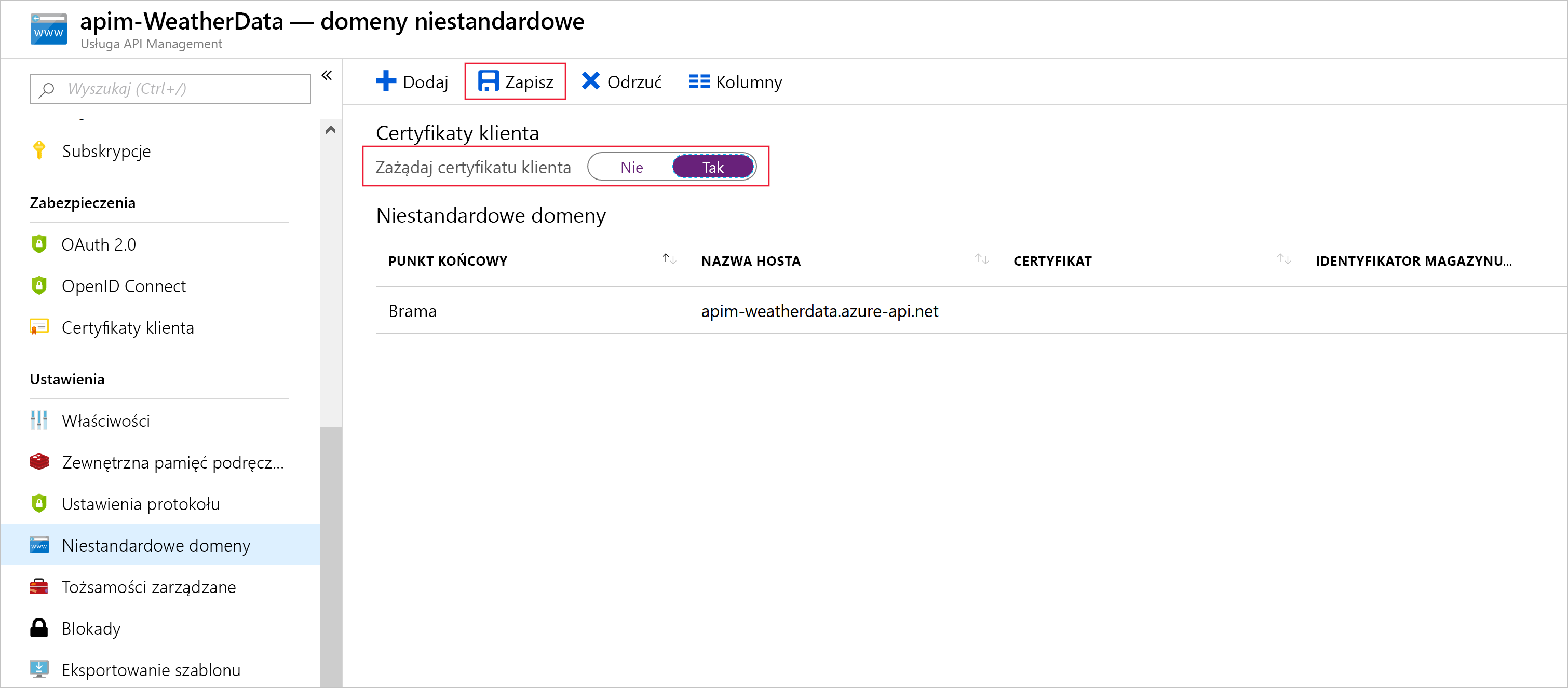Sort by Certyfikat column arrows
The width and height of the screenshot is (1568, 688).
point(1284,259)
